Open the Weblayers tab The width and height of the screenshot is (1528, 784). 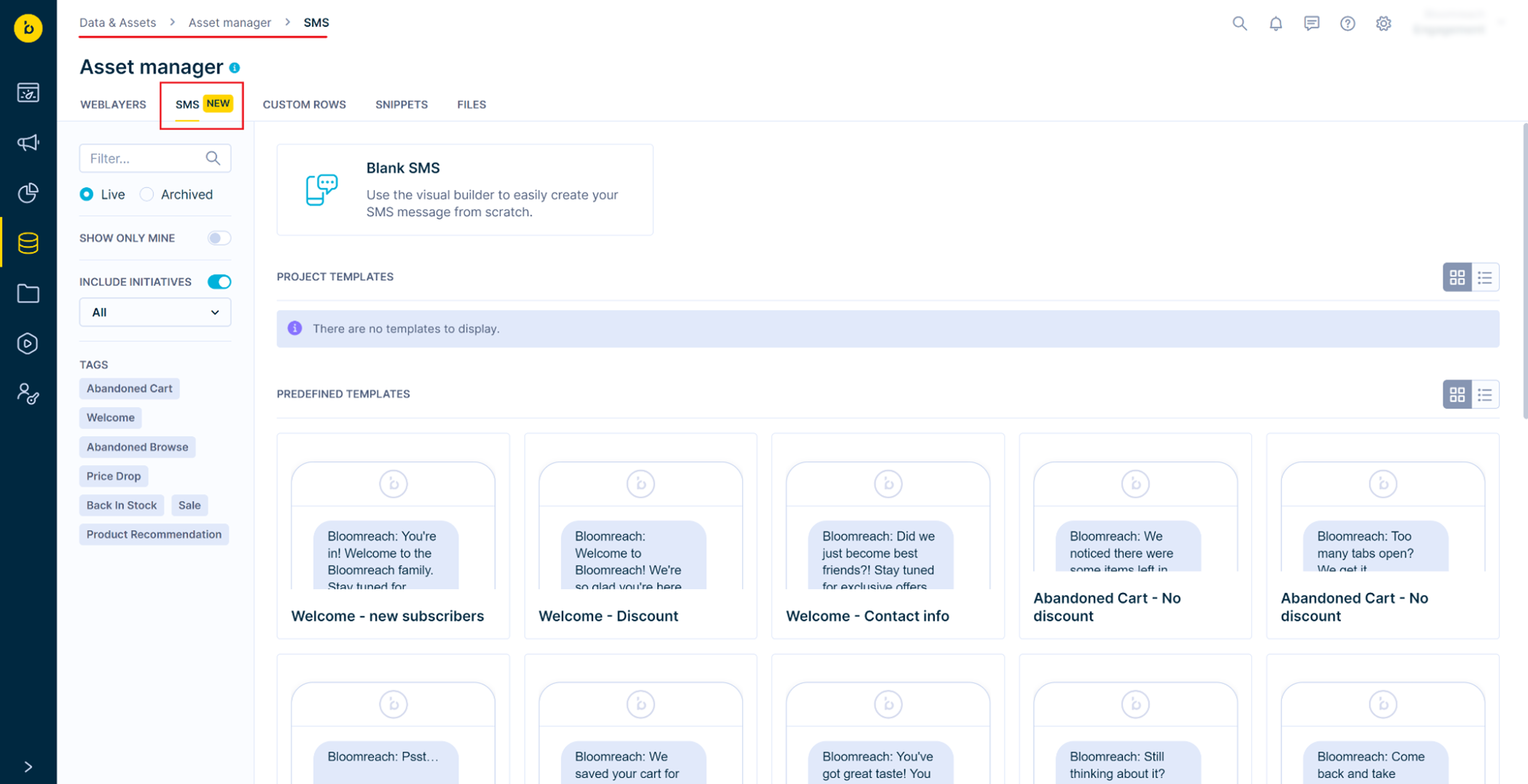(113, 104)
